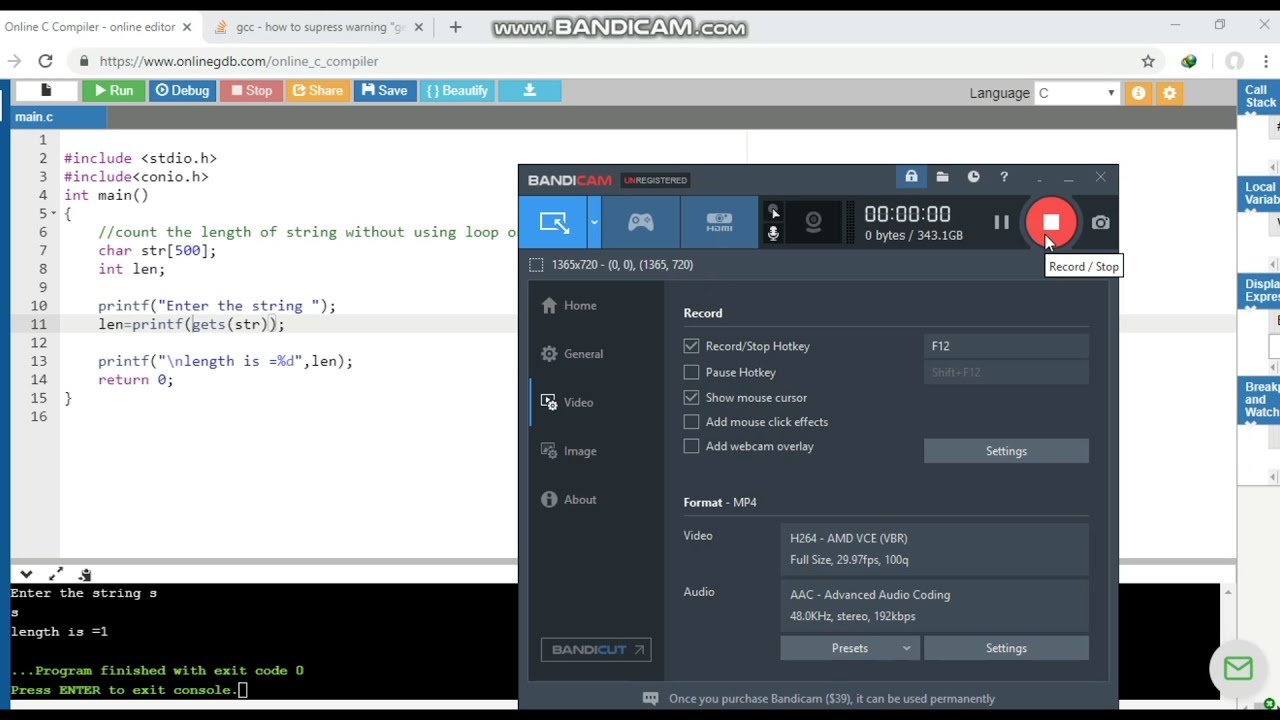Screen dimensions: 1280x720
Task: Uncheck Show mouse cursor
Action: tap(691, 397)
